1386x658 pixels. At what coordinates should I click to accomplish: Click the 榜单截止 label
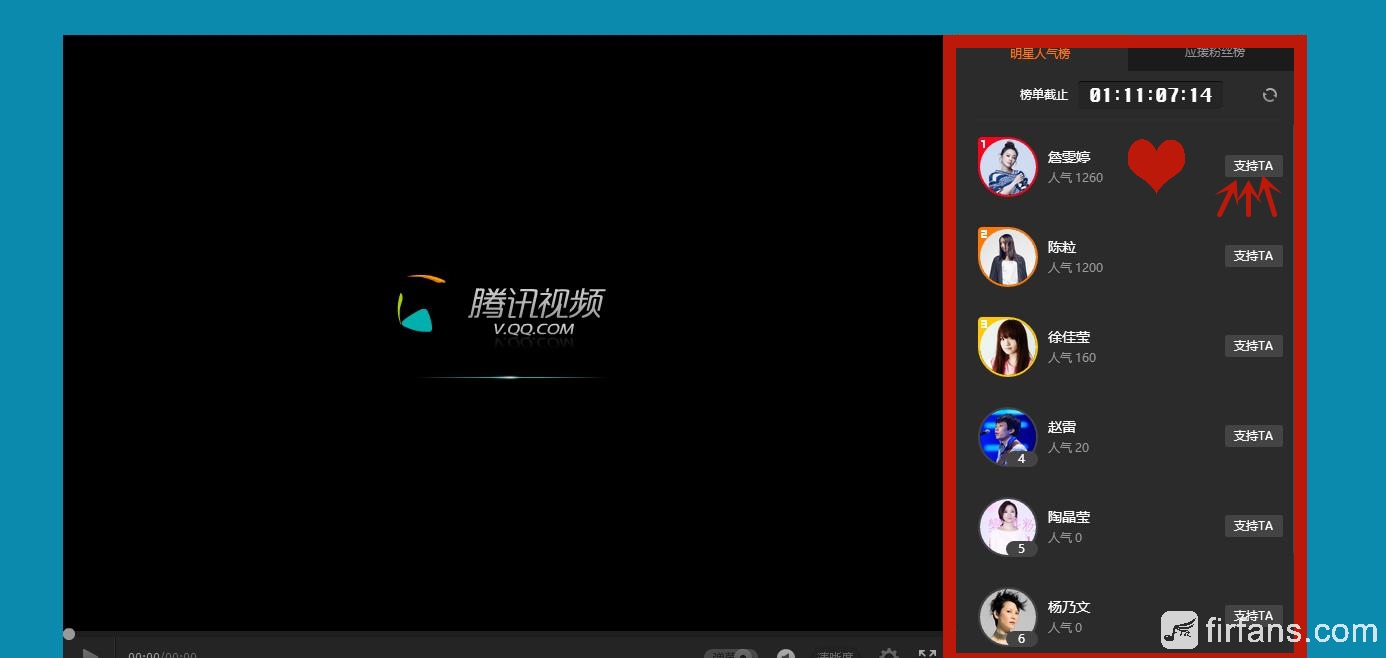tap(1044, 95)
